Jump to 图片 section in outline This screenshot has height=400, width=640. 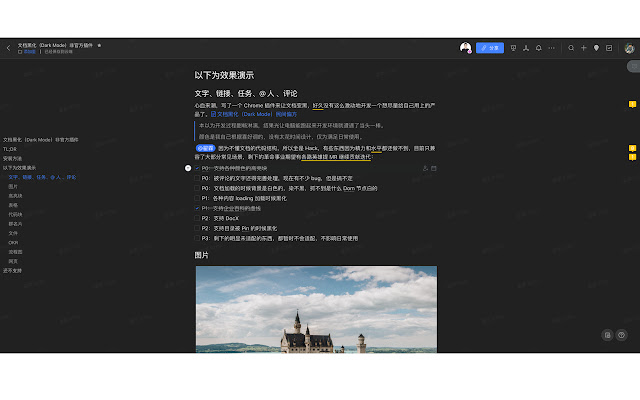point(13,187)
